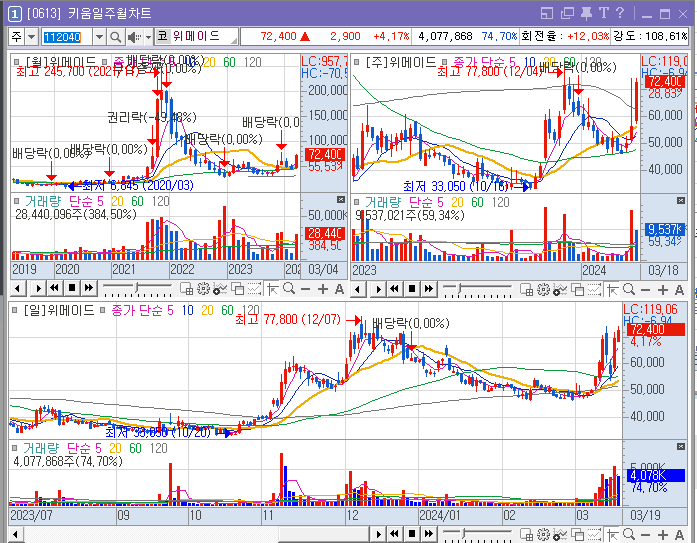Viewport: 697px width, 543px height.
Task: Click daily chart minus zoom-out icon
Action: pyautogui.click(x=645, y=535)
